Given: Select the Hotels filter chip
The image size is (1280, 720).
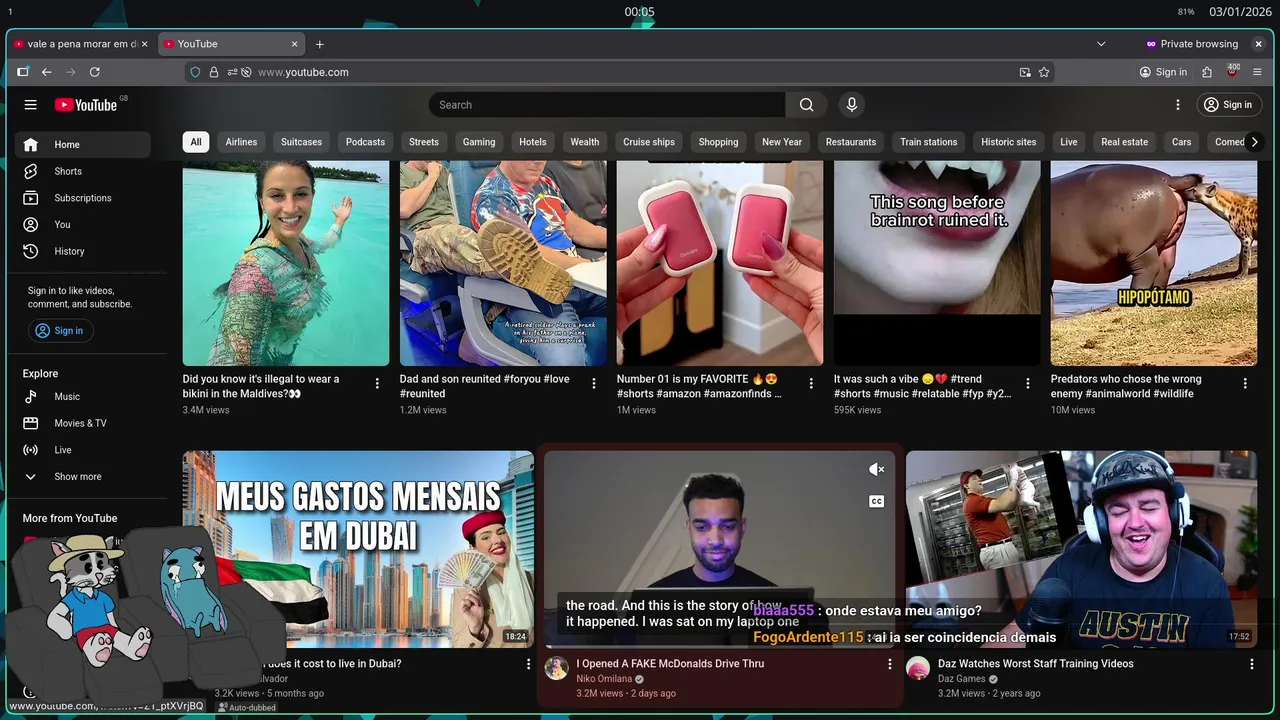Looking at the screenshot, I should (533, 142).
